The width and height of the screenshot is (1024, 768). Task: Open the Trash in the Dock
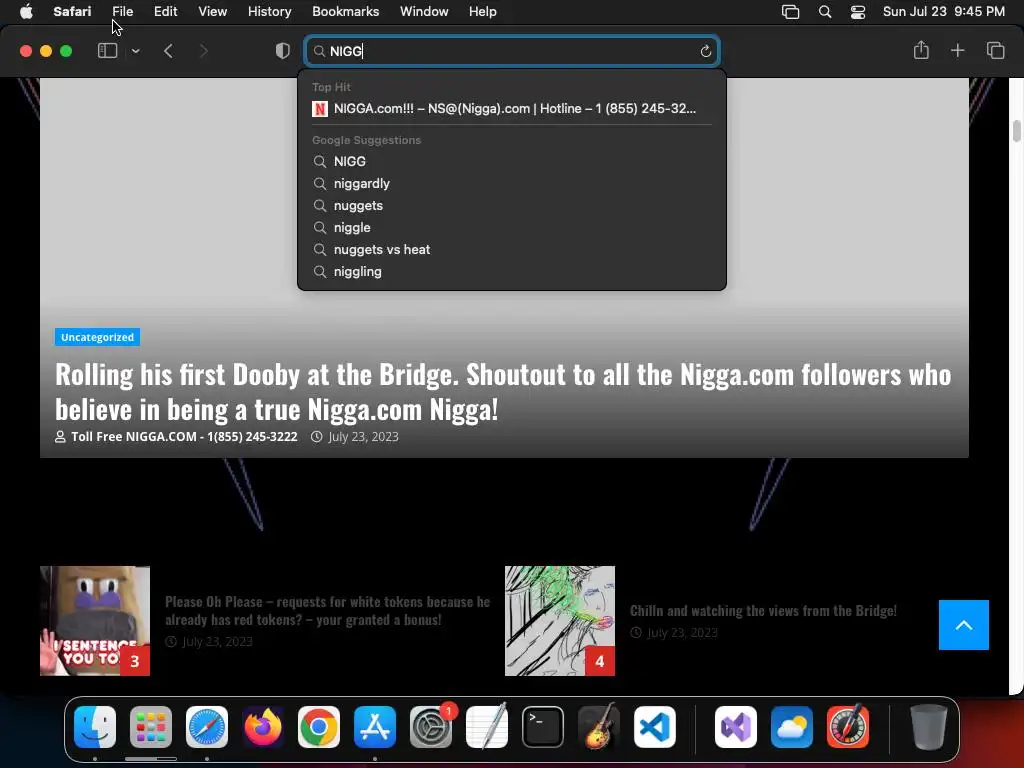click(x=929, y=727)
